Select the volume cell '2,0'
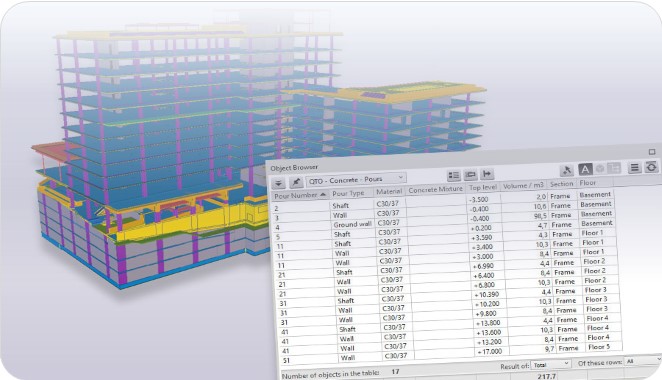The height and width of the screenshot is (380, 662). coord(541,196)
